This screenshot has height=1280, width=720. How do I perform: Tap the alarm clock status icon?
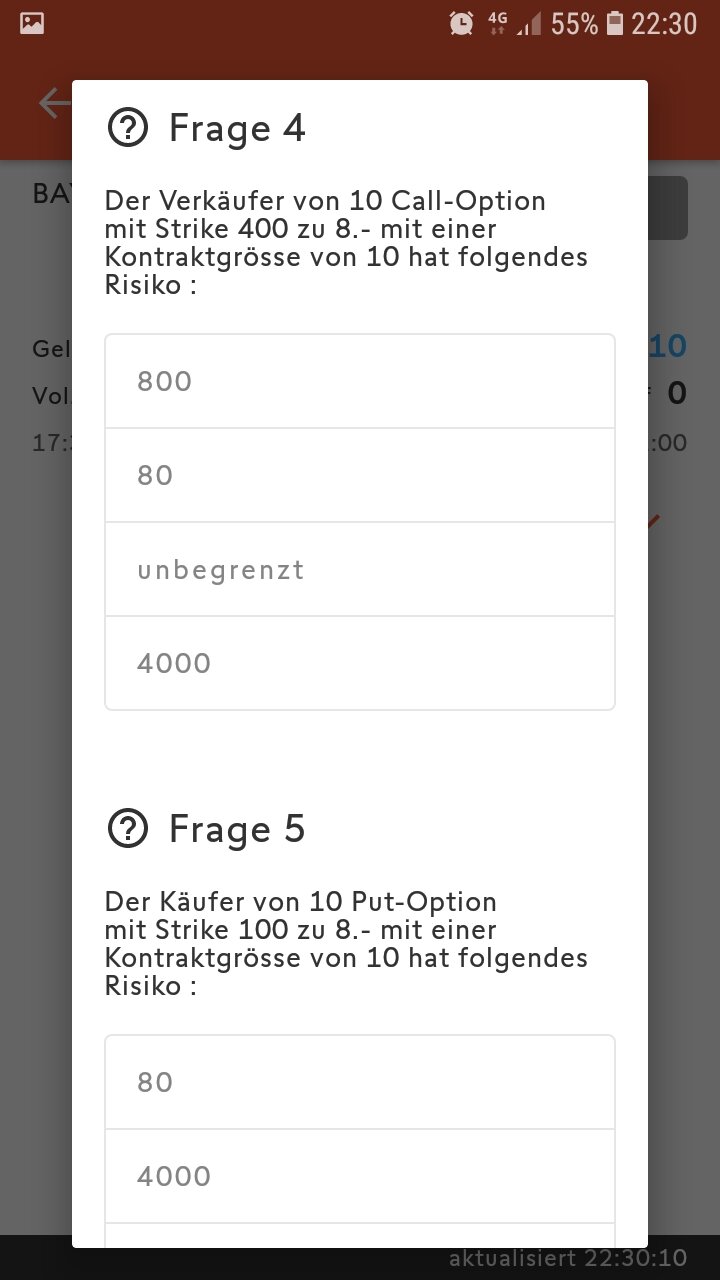[462, 23]
